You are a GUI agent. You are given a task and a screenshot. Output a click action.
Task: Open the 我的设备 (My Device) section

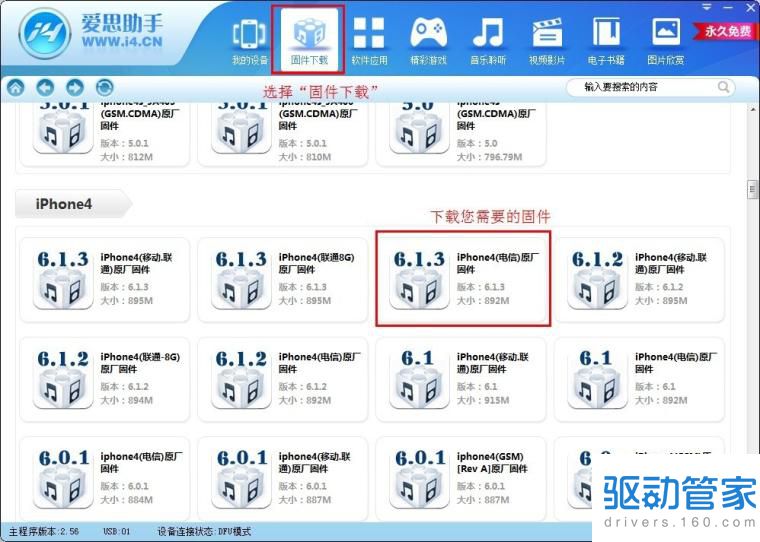249,41
